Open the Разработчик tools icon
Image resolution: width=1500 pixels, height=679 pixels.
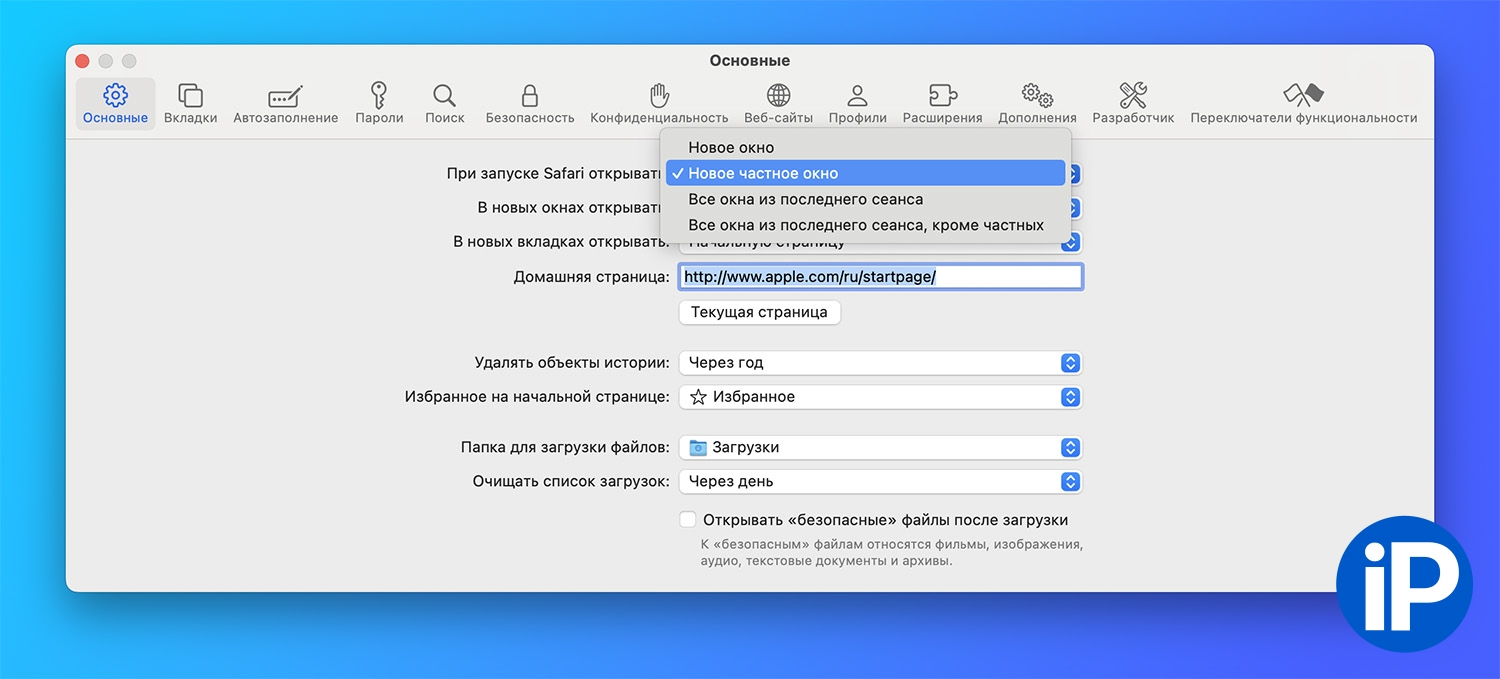click(1133, 104)
